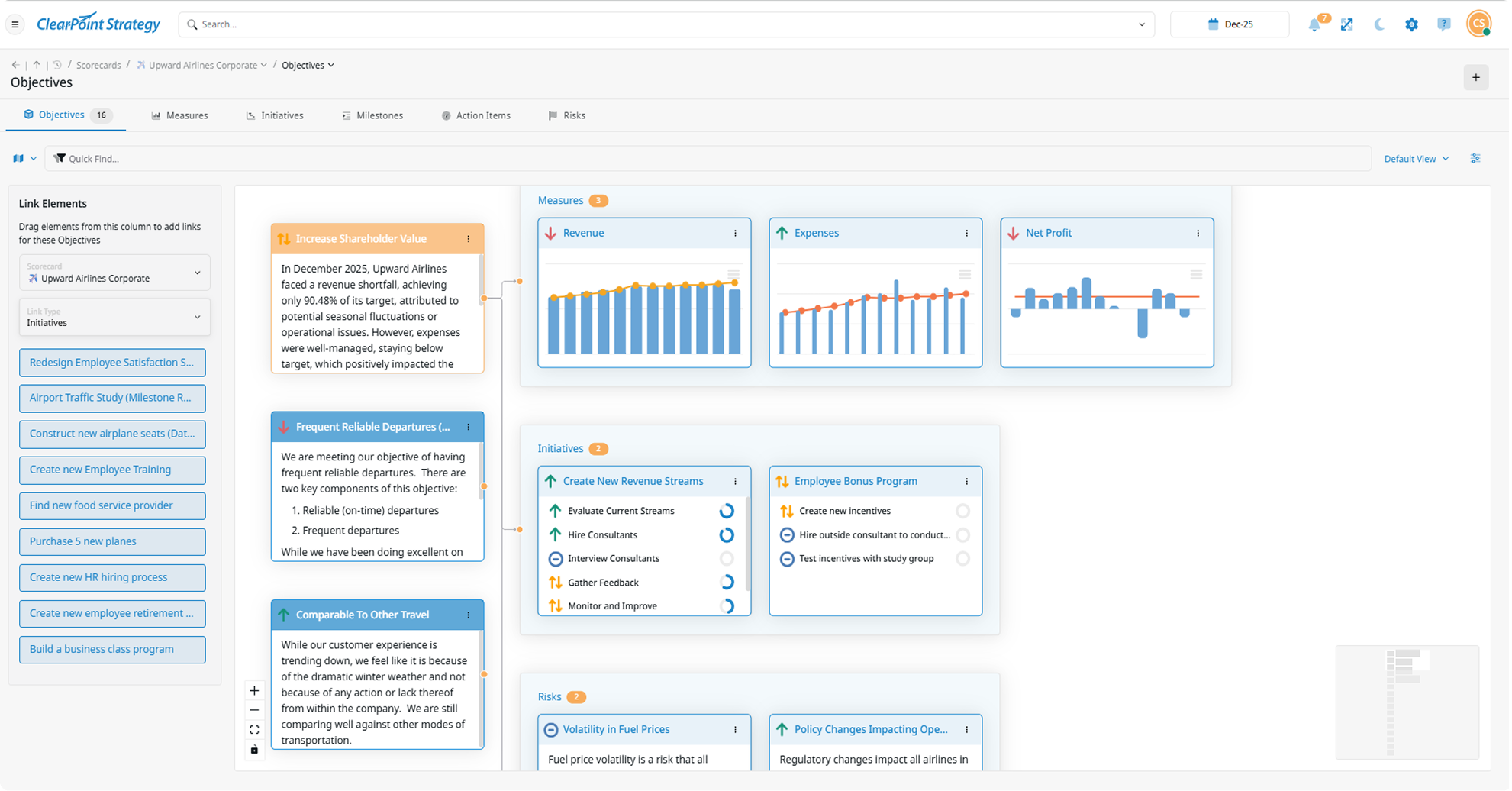Click Test incentives with study group circle
Screen dimensions: 1512x791
pos(964,560)
